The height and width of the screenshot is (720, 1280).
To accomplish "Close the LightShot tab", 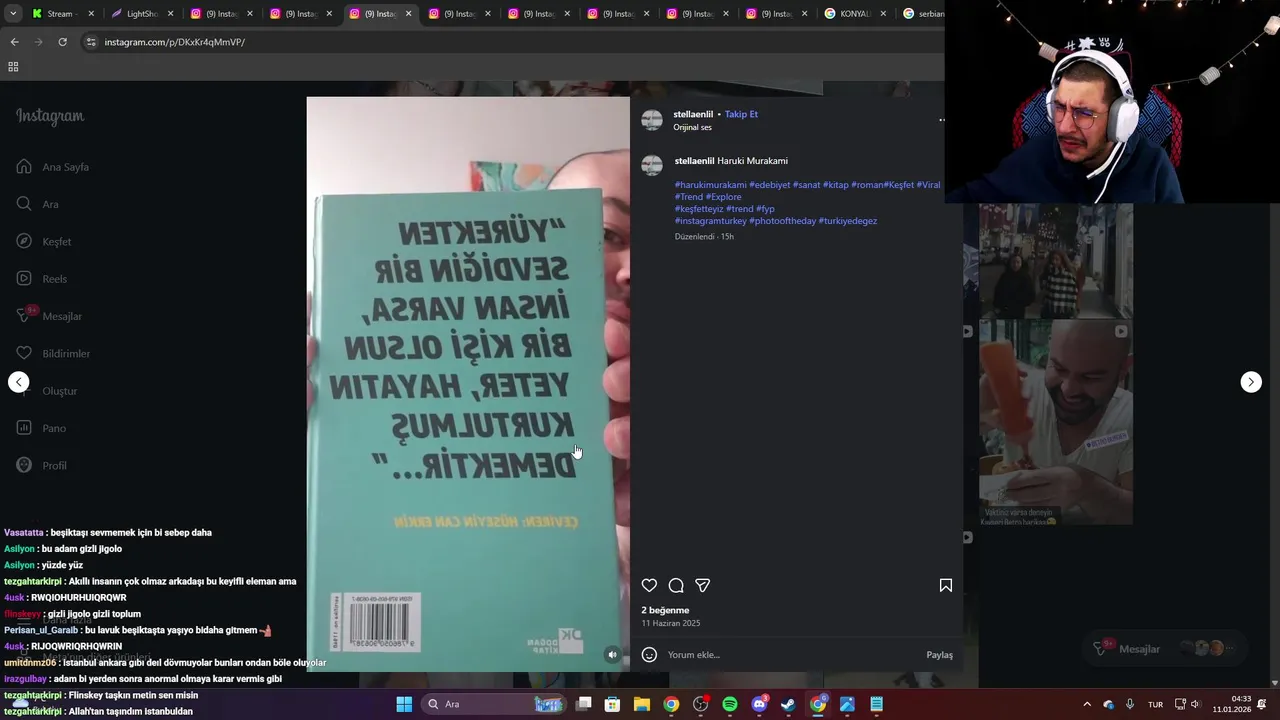I will (170, 14).
